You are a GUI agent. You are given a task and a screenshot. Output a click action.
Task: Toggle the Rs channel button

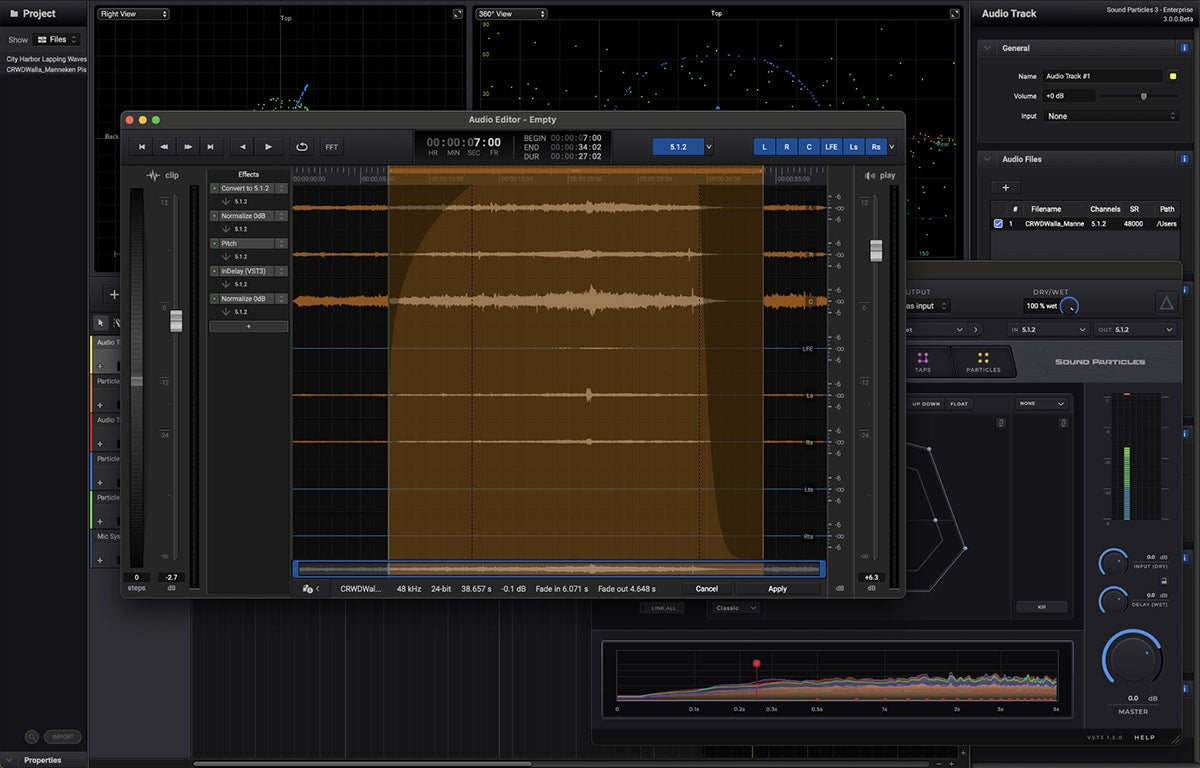pyautogui.click(x=876, y=147)
